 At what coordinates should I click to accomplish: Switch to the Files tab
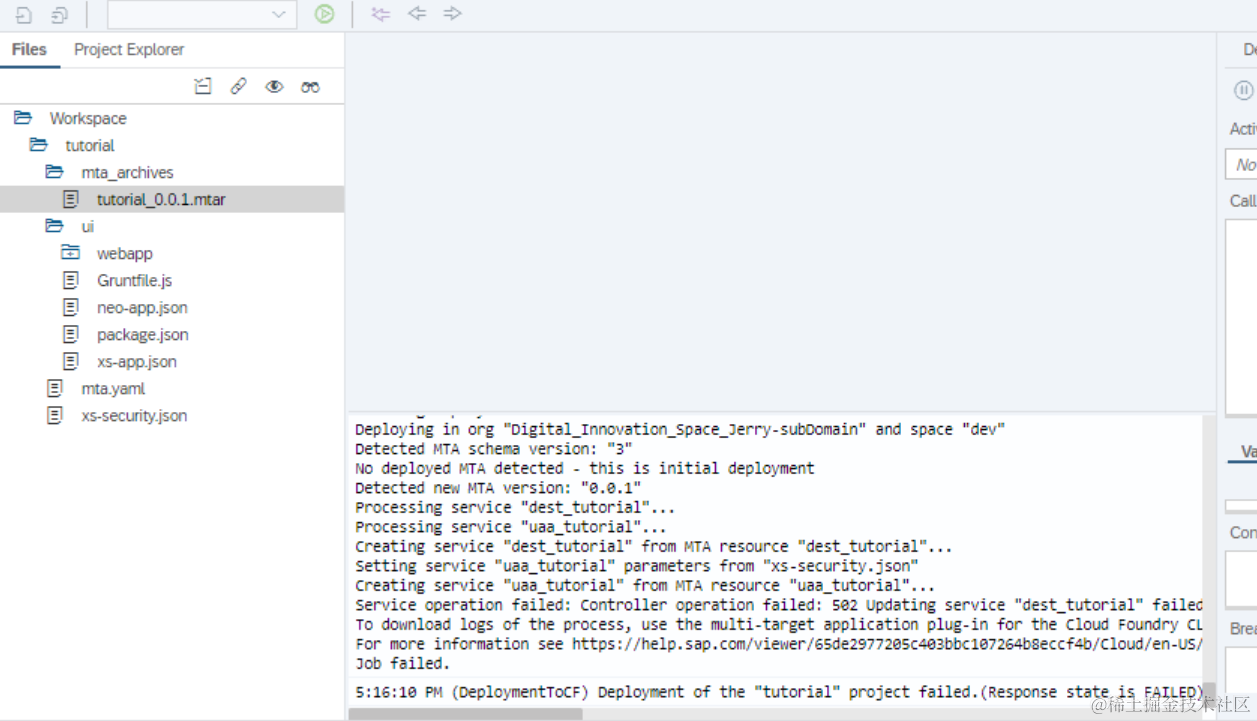click(29, 49)
